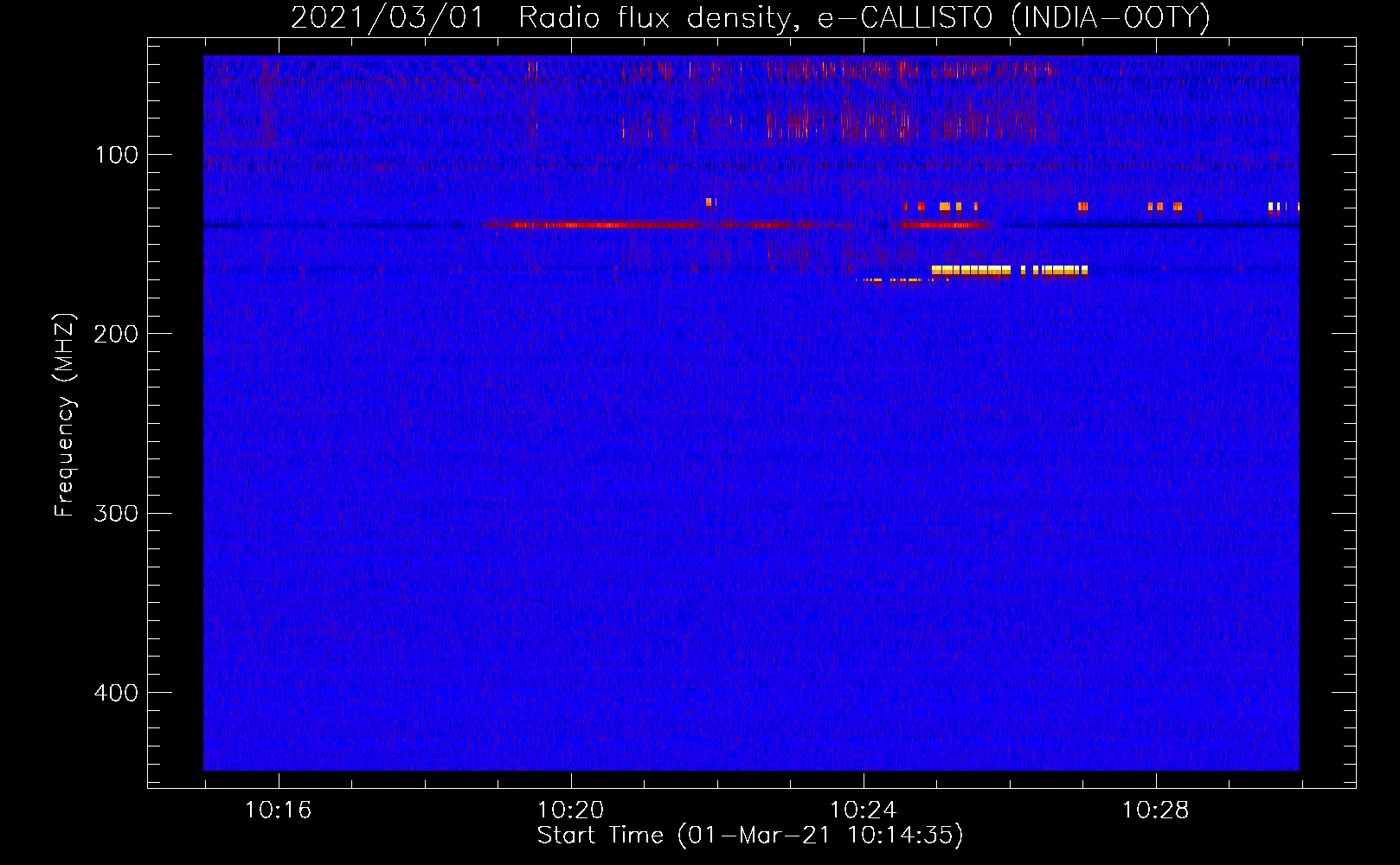
Task: Click the 'Frequency (MHZ)' y-axis label
Action: pos(66,415)
